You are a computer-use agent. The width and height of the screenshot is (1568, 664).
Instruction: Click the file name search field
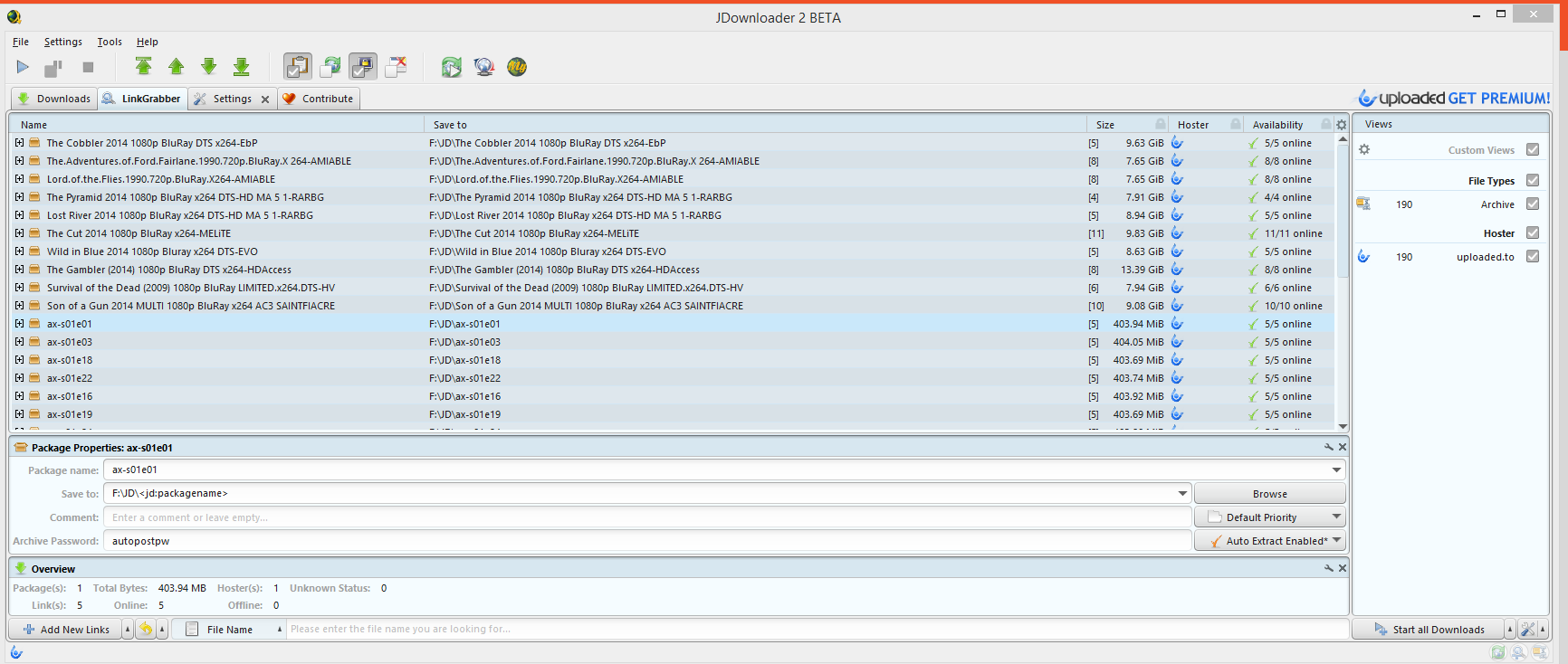[x=817, y=629]
